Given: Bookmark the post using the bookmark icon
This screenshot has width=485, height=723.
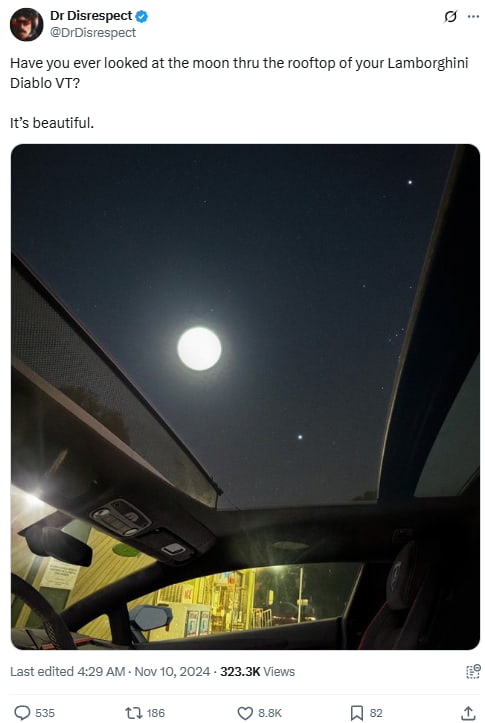Looking at the screenshot, I should [356, 713].
